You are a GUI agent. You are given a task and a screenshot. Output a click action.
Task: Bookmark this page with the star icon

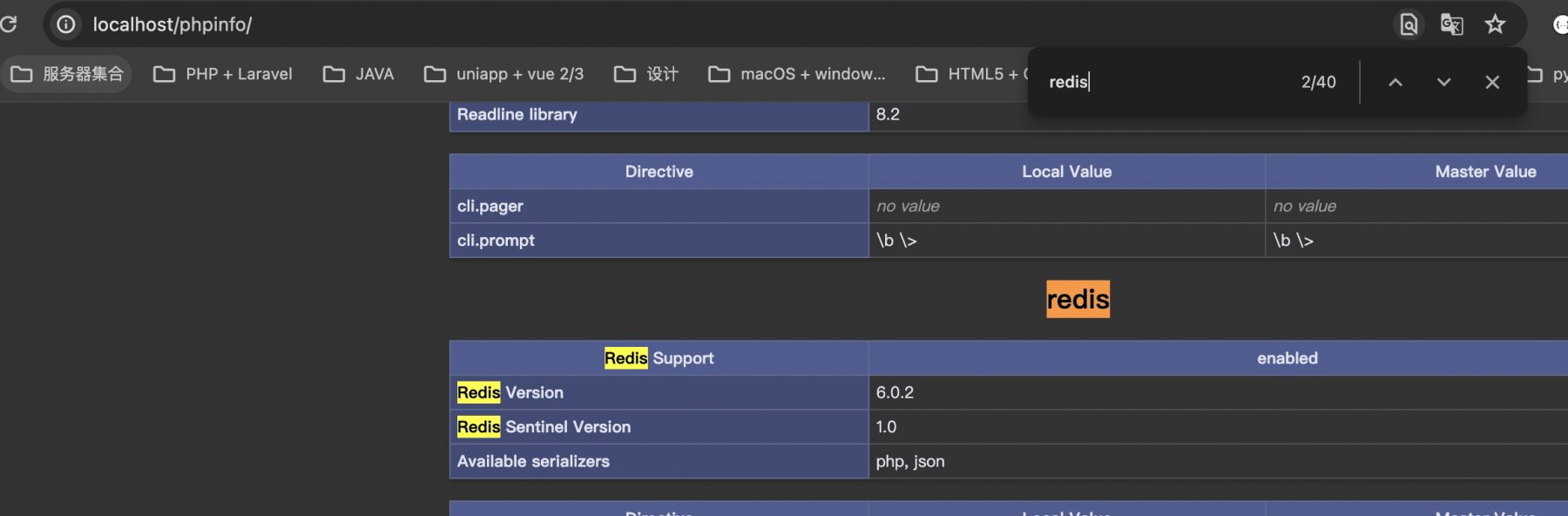tap(1496, 24)
